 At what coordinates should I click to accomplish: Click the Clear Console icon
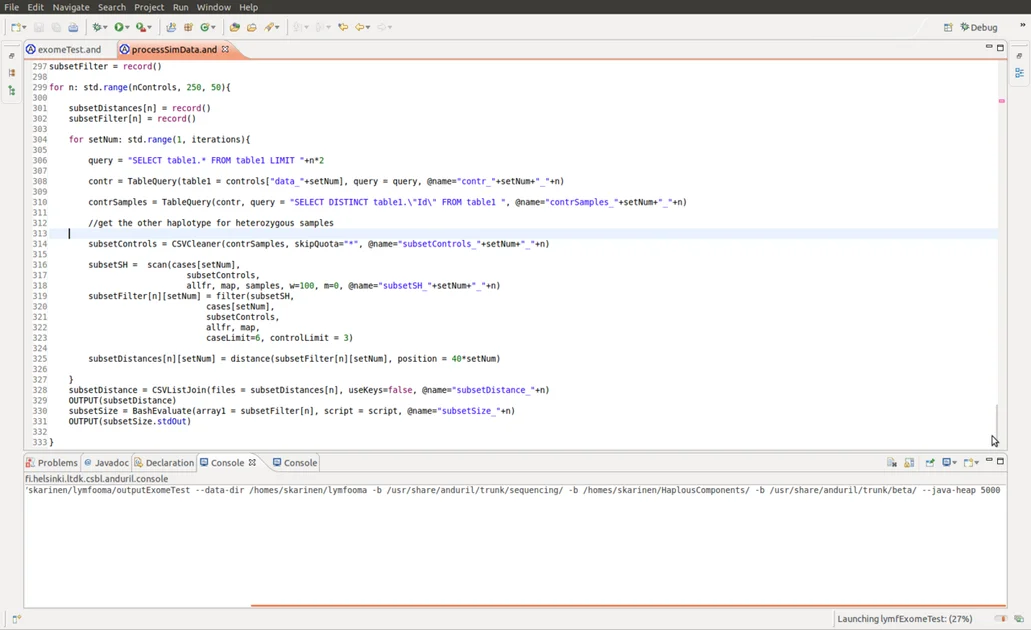point(891,463)
